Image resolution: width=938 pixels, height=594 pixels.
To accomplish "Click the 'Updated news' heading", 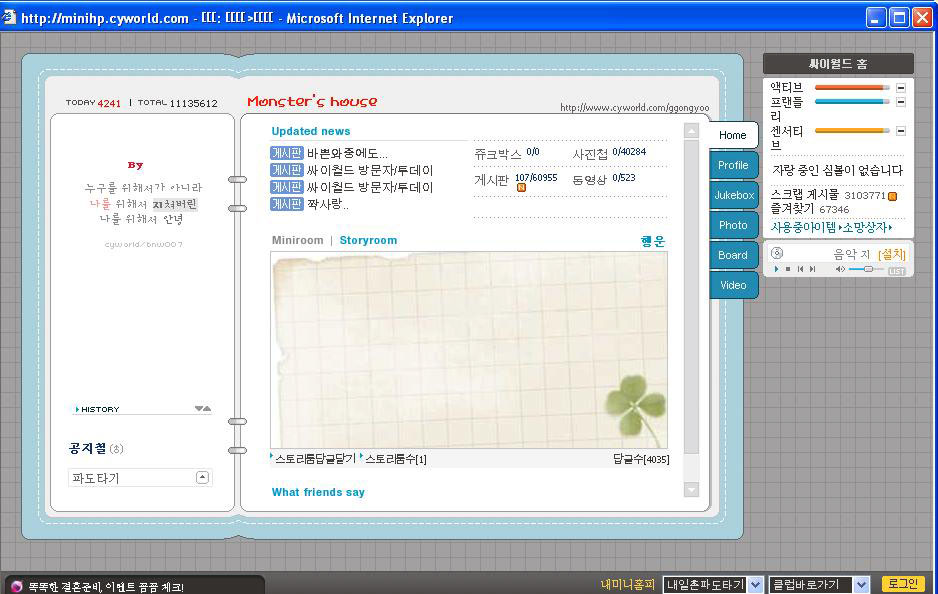I will click(311, 131).
